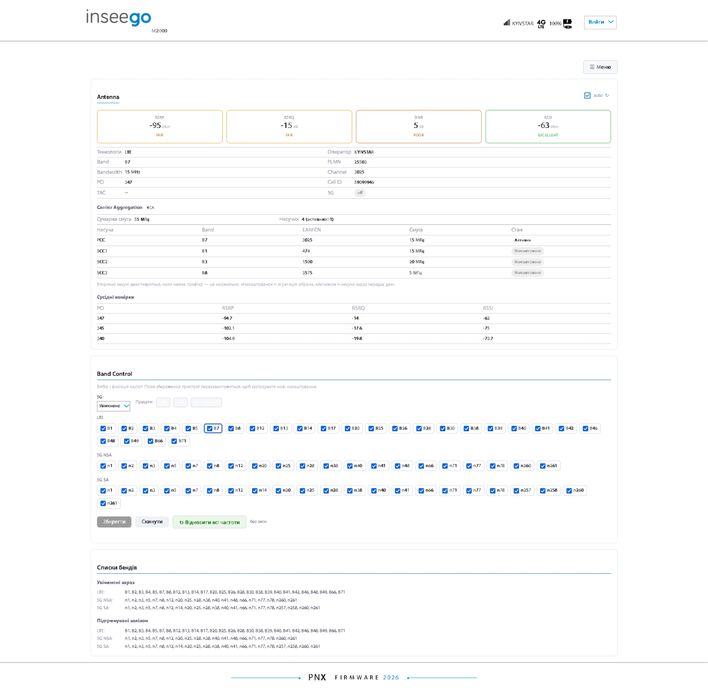Uncheck n78 in the 5G NSA row
708x700 pixels.
(493, 466)
